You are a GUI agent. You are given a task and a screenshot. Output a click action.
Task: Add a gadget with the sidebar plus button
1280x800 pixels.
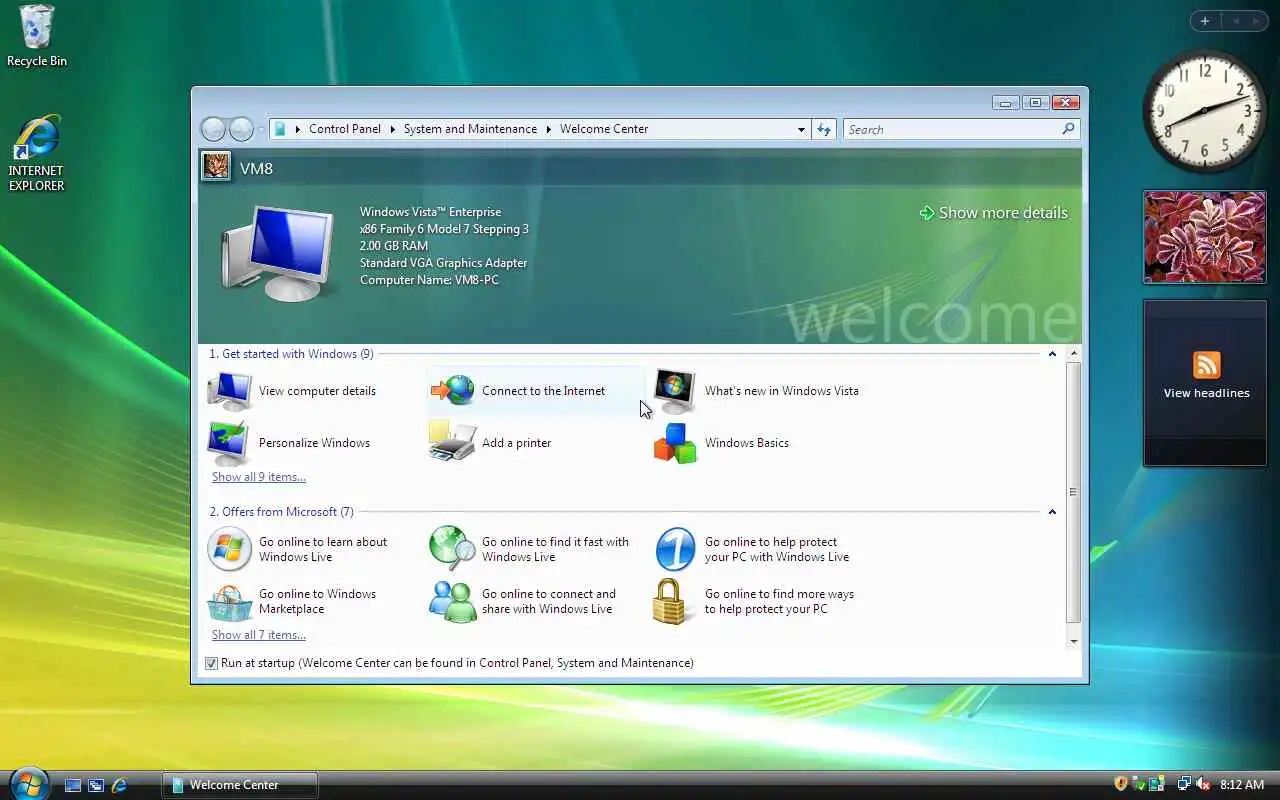(1205, 21)
